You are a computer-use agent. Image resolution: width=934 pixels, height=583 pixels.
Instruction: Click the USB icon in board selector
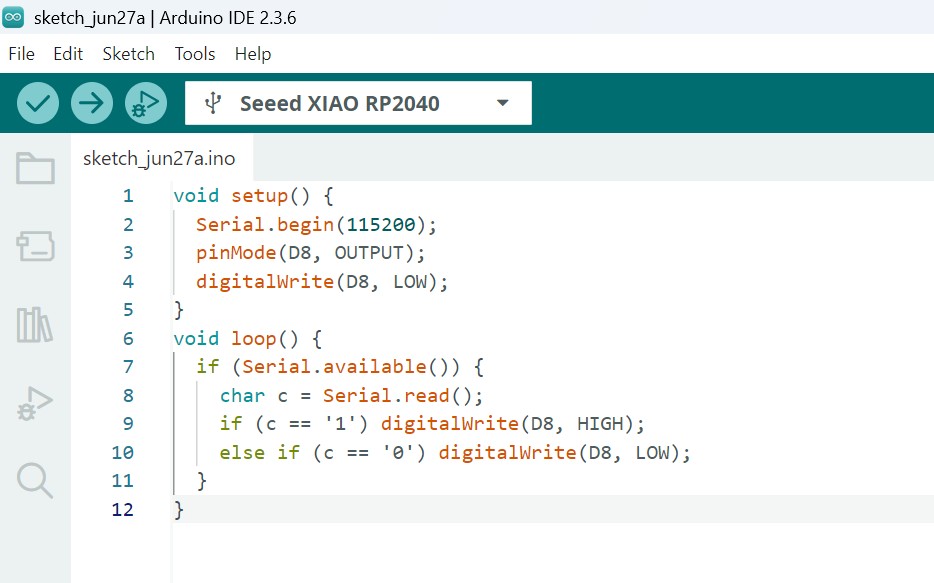(x=213, y=103)
